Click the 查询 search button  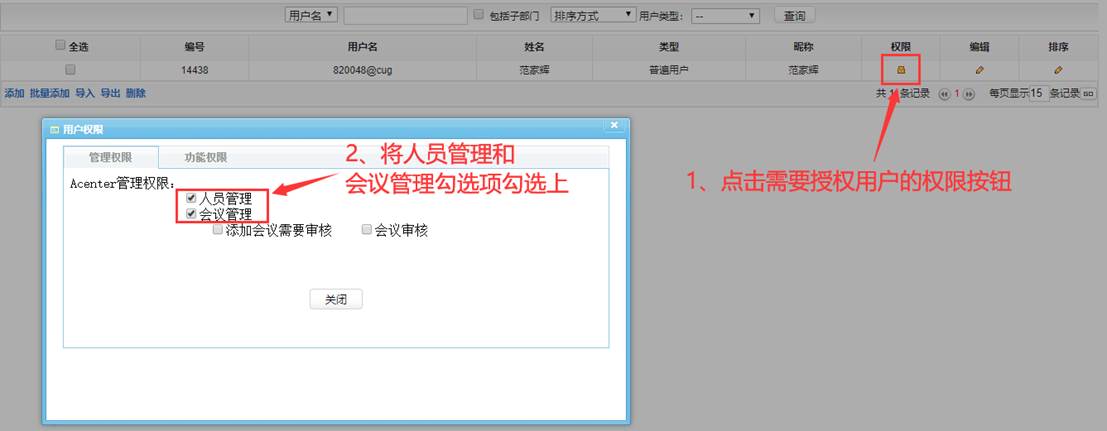[x=795, y=15]
